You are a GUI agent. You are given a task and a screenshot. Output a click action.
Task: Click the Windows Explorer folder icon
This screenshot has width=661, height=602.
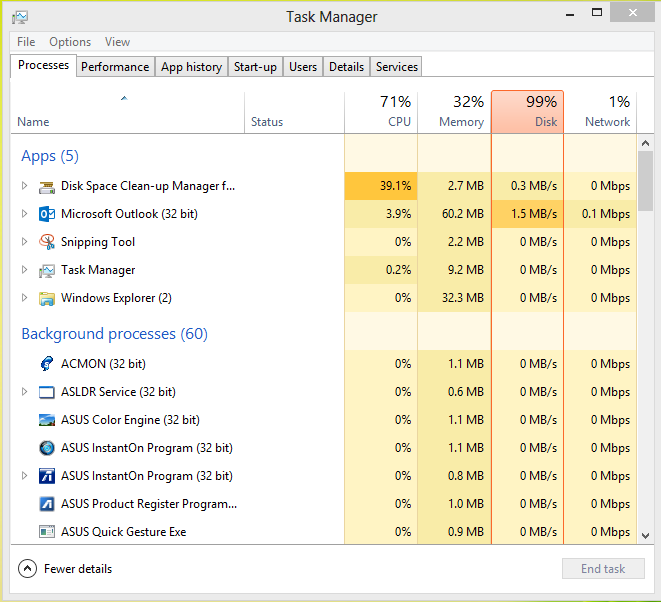pyautogui.click(x=47, y=298)
